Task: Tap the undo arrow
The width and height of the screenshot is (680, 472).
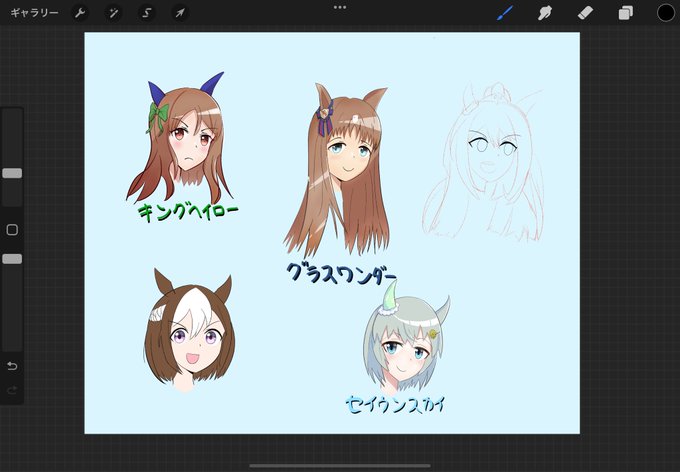Action: 12,366
